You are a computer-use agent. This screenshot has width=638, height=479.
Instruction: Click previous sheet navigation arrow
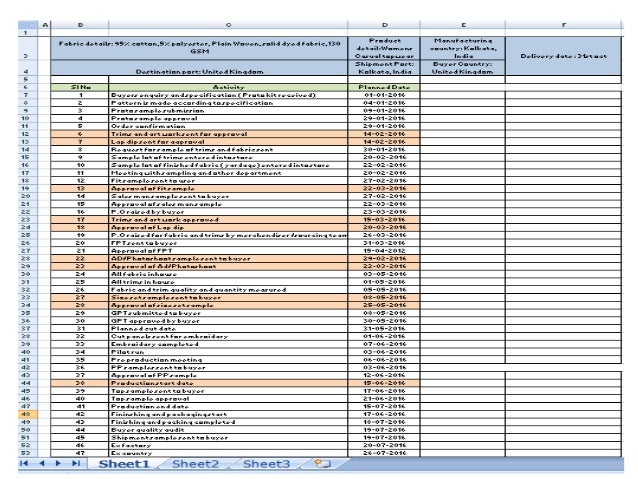(42, 463)
